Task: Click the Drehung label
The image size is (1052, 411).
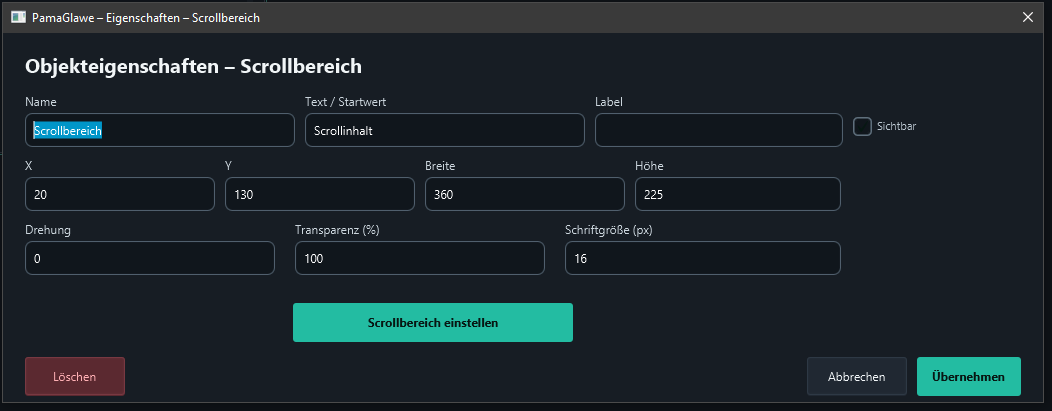Action: coord(48,229)
